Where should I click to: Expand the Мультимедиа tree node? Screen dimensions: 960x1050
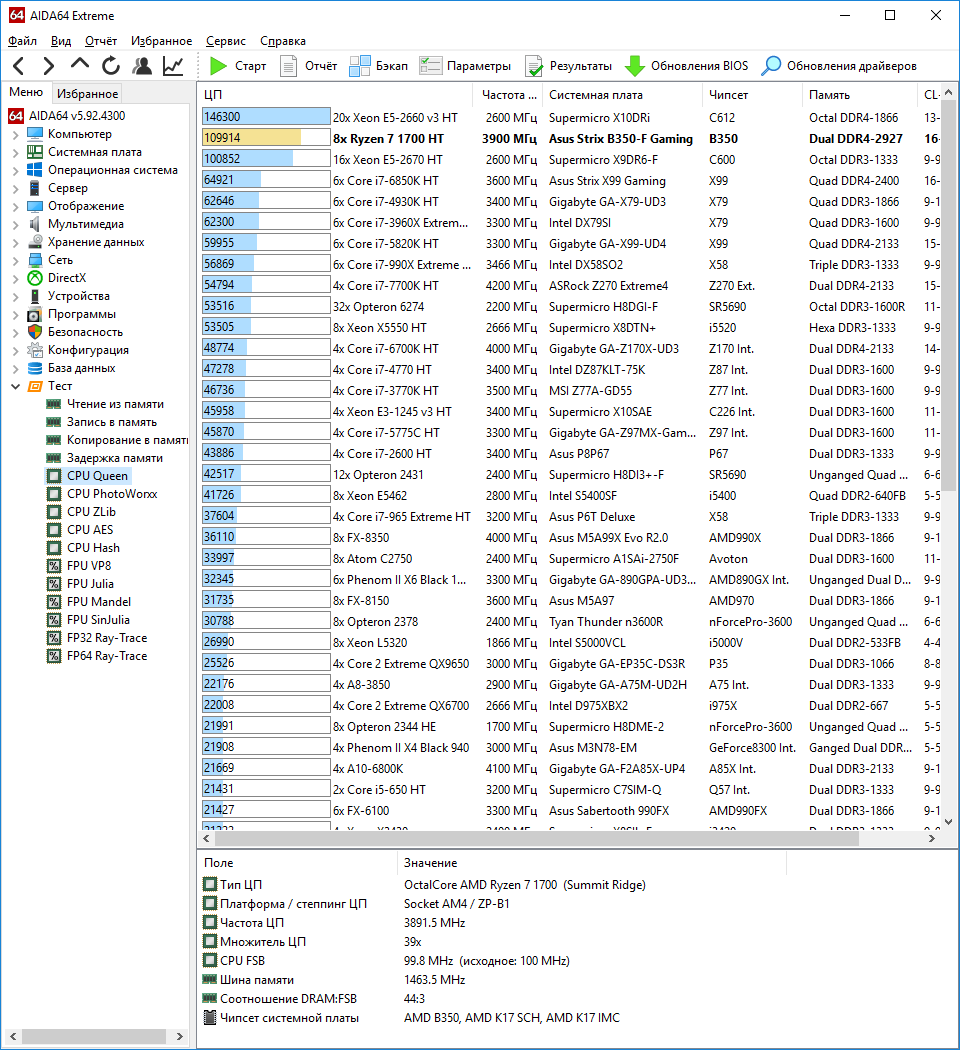point(15,224)
